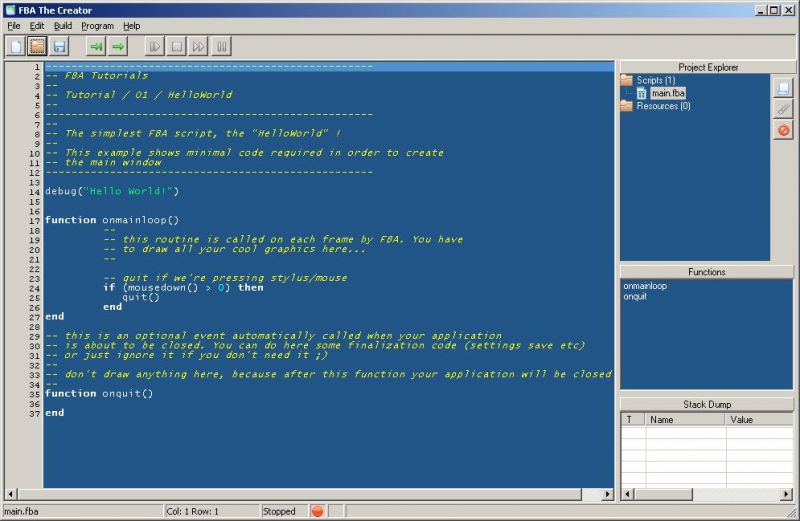
Task: Click the FBA The Creator title bar icon
Action: [x=10, y=10]
